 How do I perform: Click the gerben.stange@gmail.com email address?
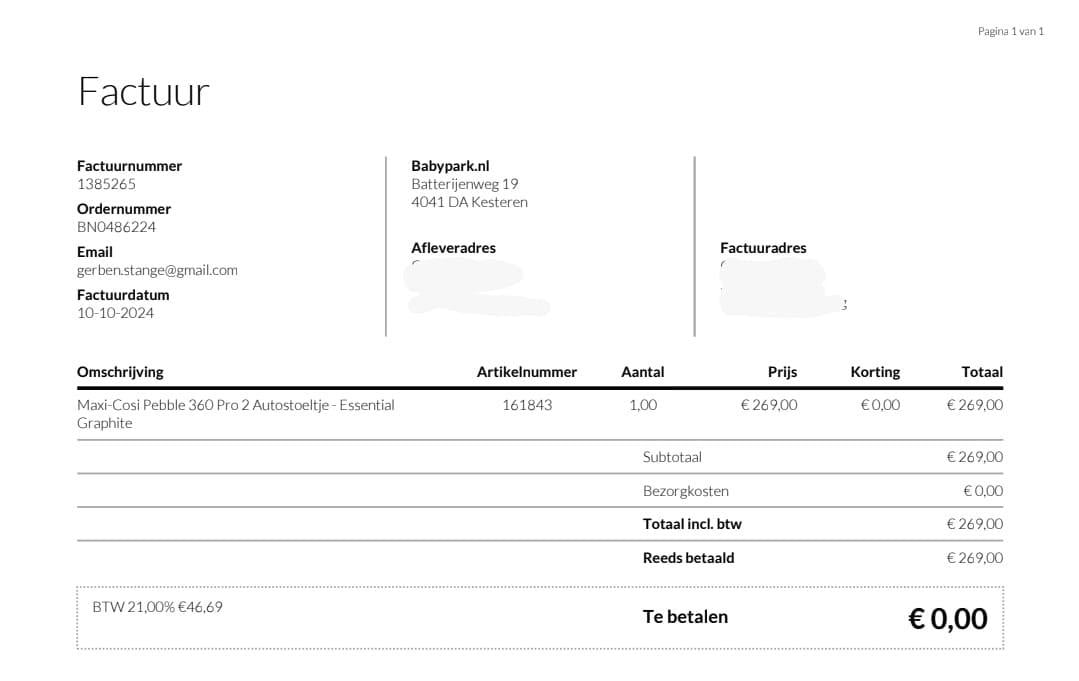(x=157, y=270)
